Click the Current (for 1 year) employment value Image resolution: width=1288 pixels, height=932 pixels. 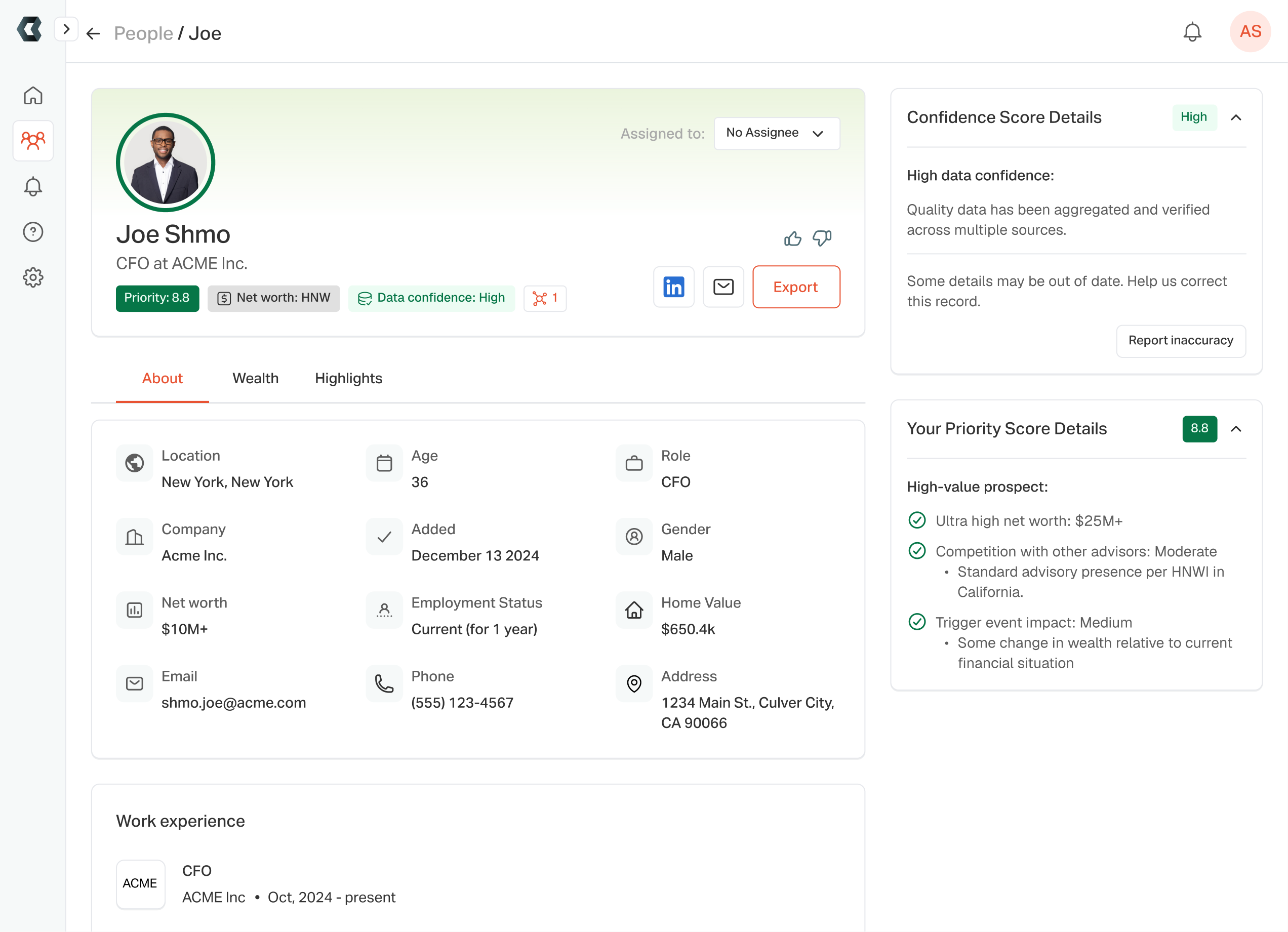click(474, 629)
